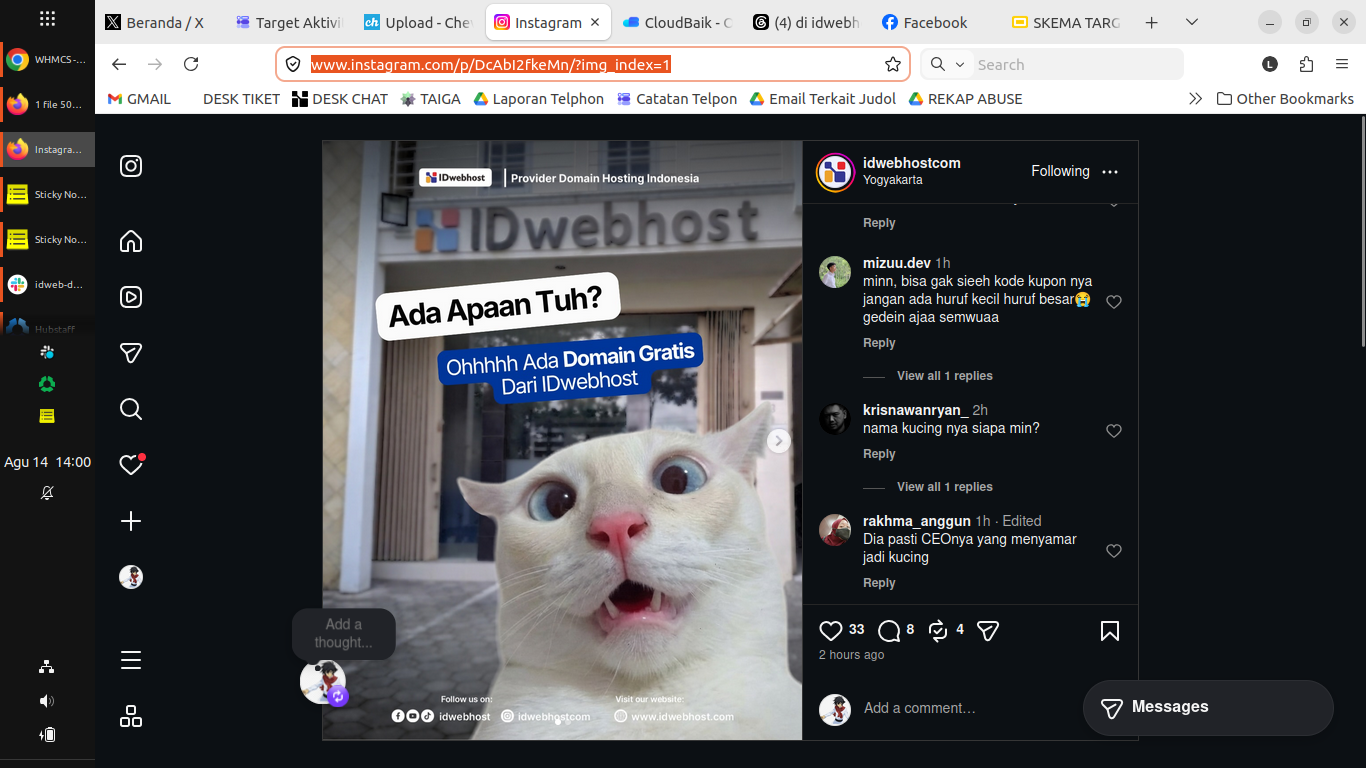Open the Firefox account icon labeled L
1366x768 pixels.
pos(1270,64)
